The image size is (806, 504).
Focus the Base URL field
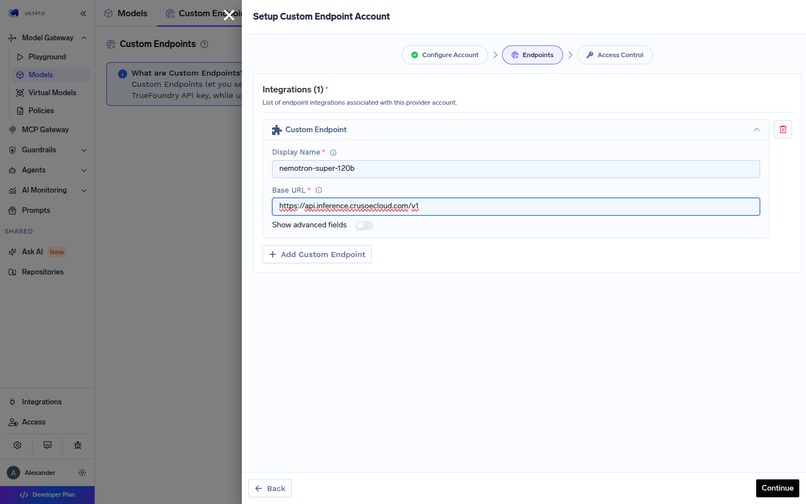click(516, 206)
